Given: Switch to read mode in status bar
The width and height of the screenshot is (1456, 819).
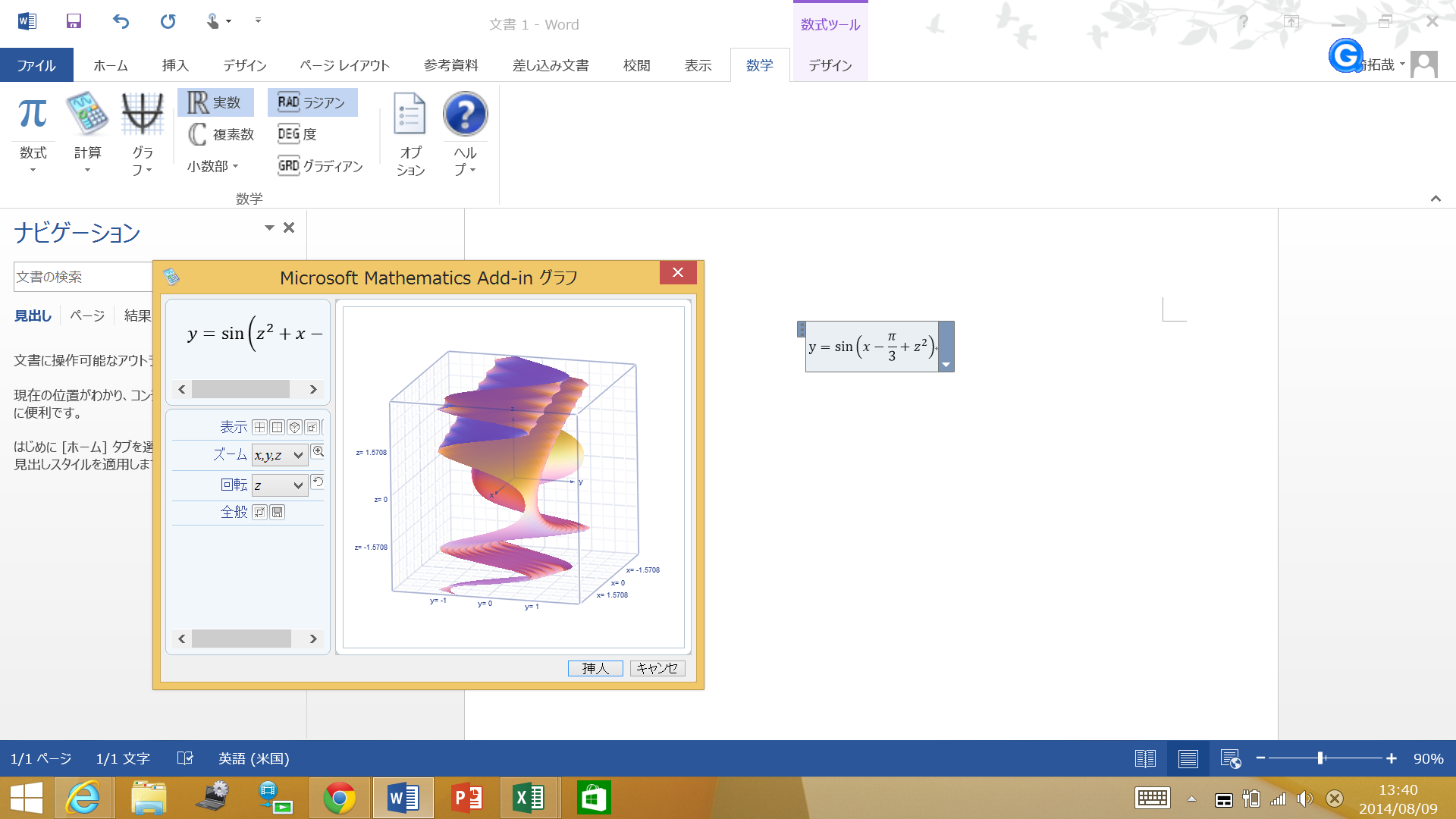Looking at the screenshot, I should tap(1145, 758).
